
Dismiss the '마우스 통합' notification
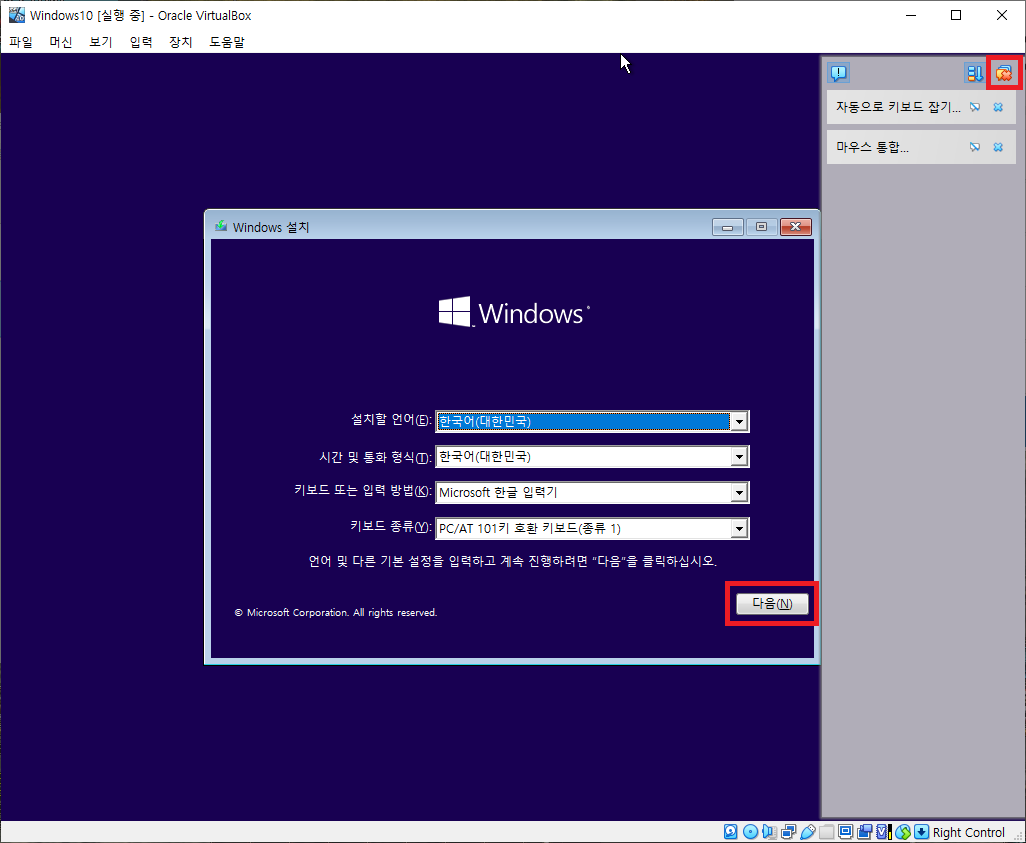[x=998, y=147]
